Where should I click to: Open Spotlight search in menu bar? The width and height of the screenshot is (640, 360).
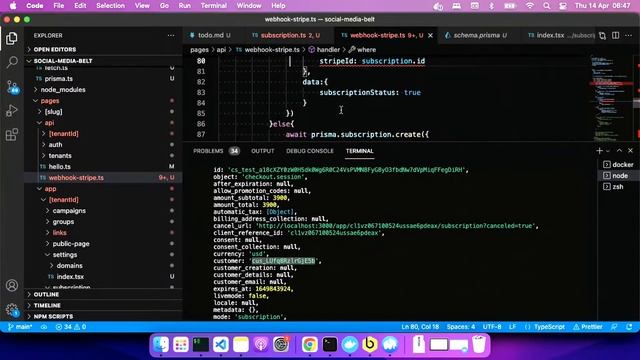pos(547,6)
